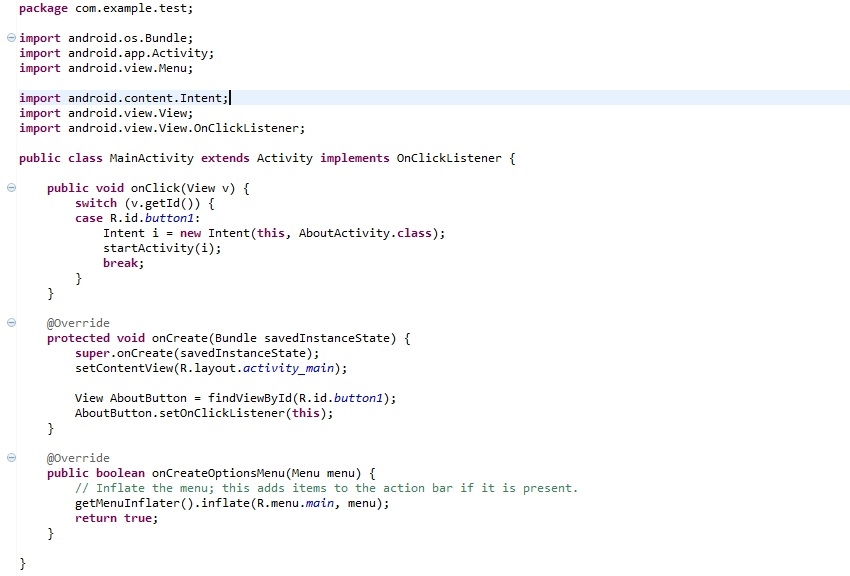850x576 pixels.
Task: Click 'import android.app.Activity;' line
Action: 117,53
